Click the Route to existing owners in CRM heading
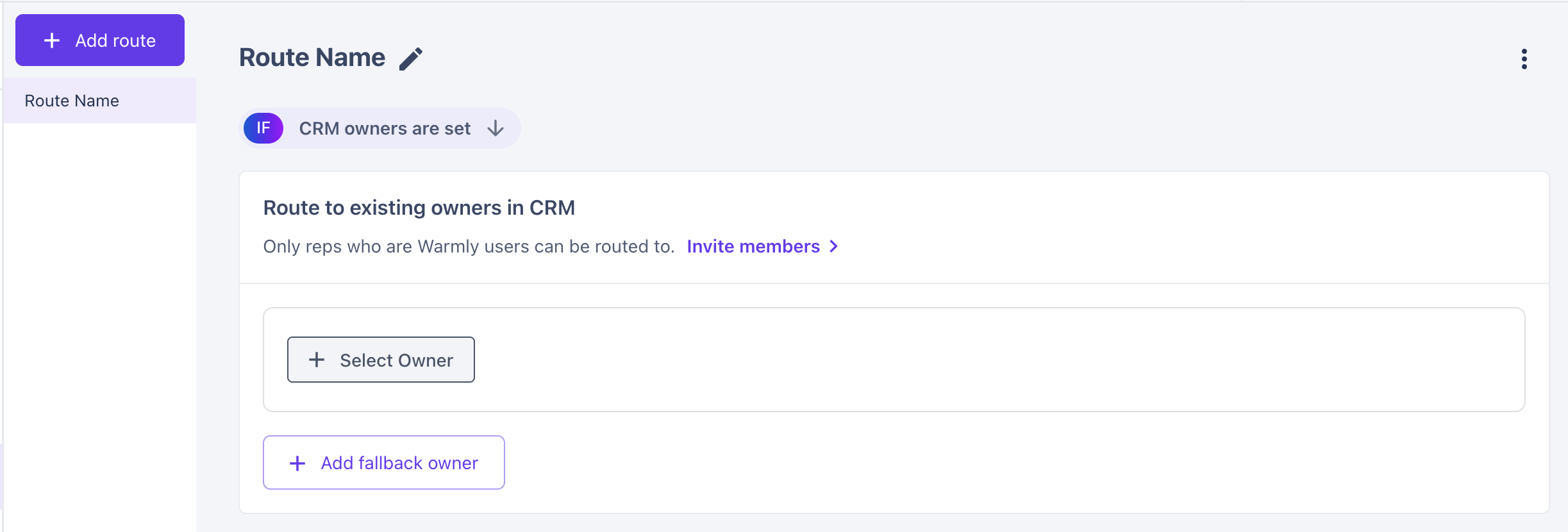Viewport: 1568px width, 532px height. coord(419,208)
